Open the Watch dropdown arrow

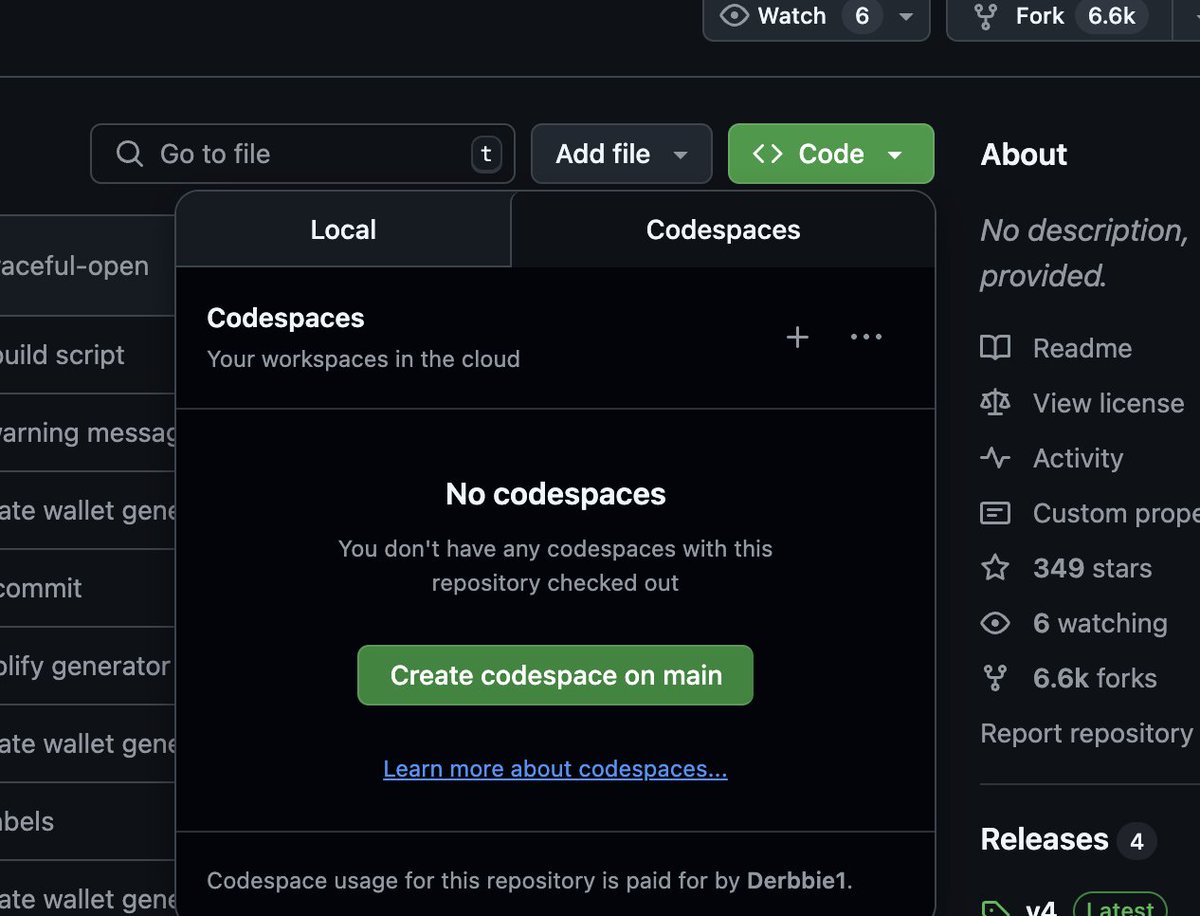coord(906,17)
